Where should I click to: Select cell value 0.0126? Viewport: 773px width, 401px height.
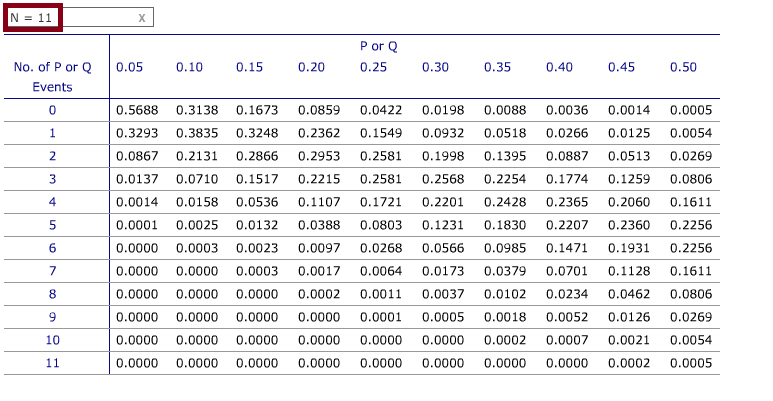pyautogui.click(x=629, y=317)
